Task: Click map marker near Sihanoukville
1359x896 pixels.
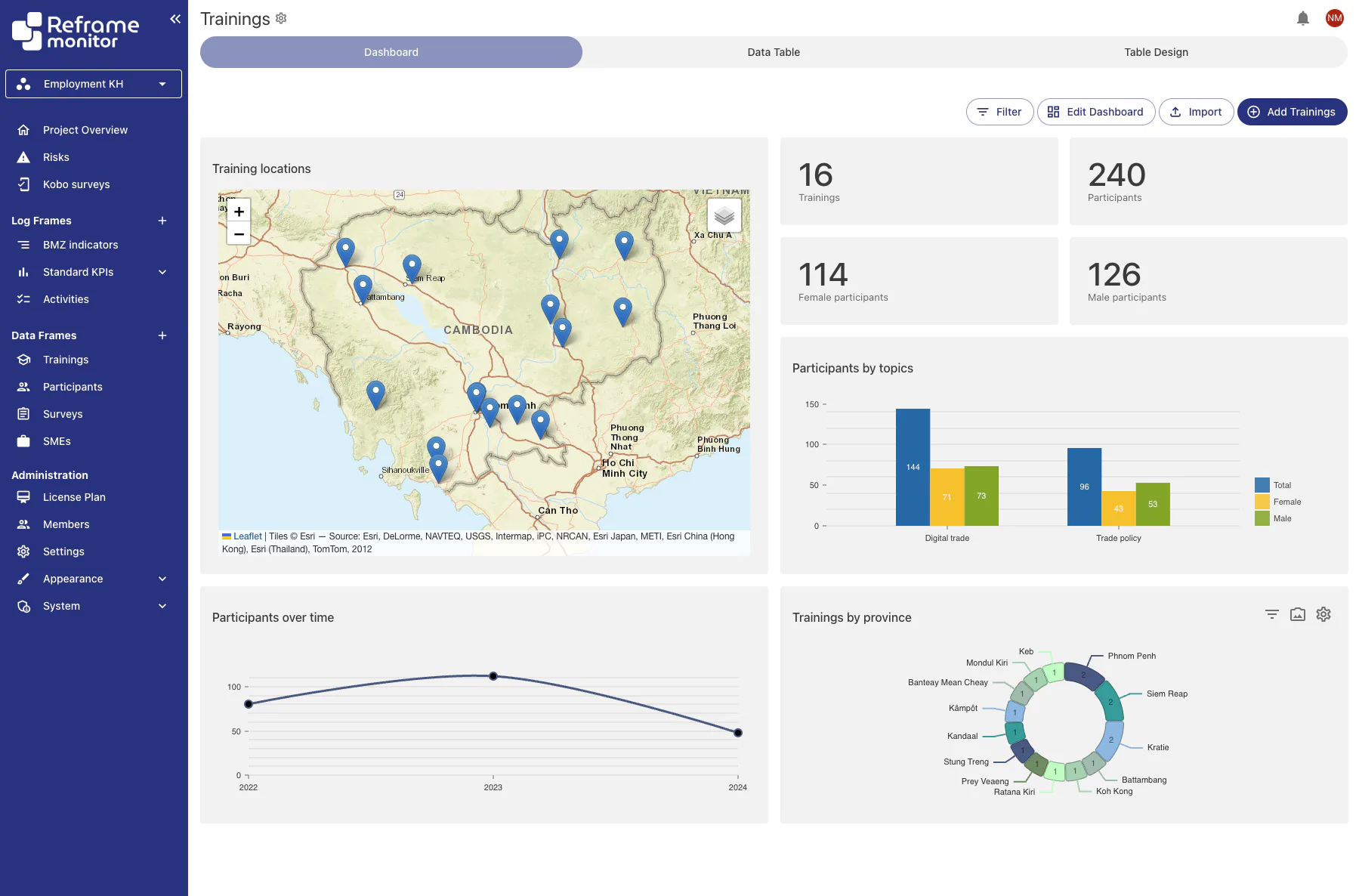Action: [x=438, y=468]
